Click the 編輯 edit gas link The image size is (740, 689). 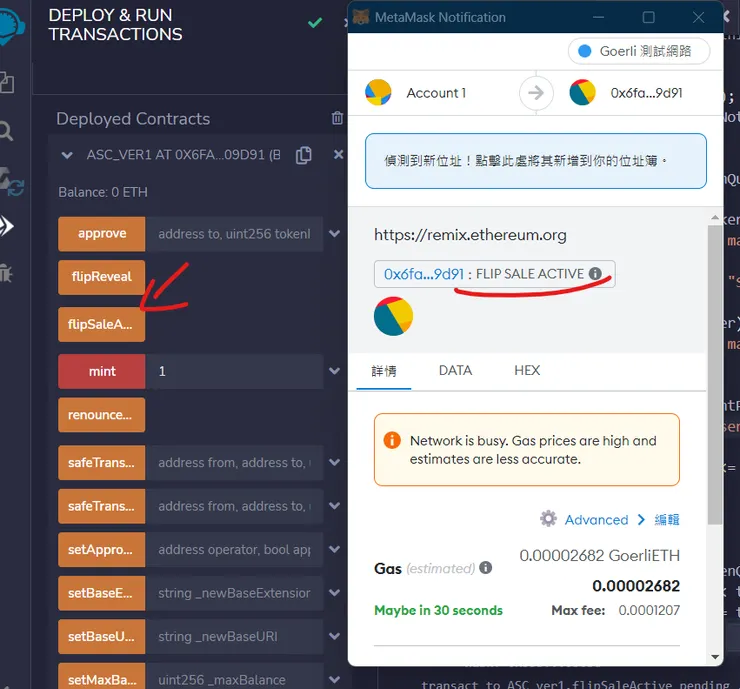(x=666, y=520)
